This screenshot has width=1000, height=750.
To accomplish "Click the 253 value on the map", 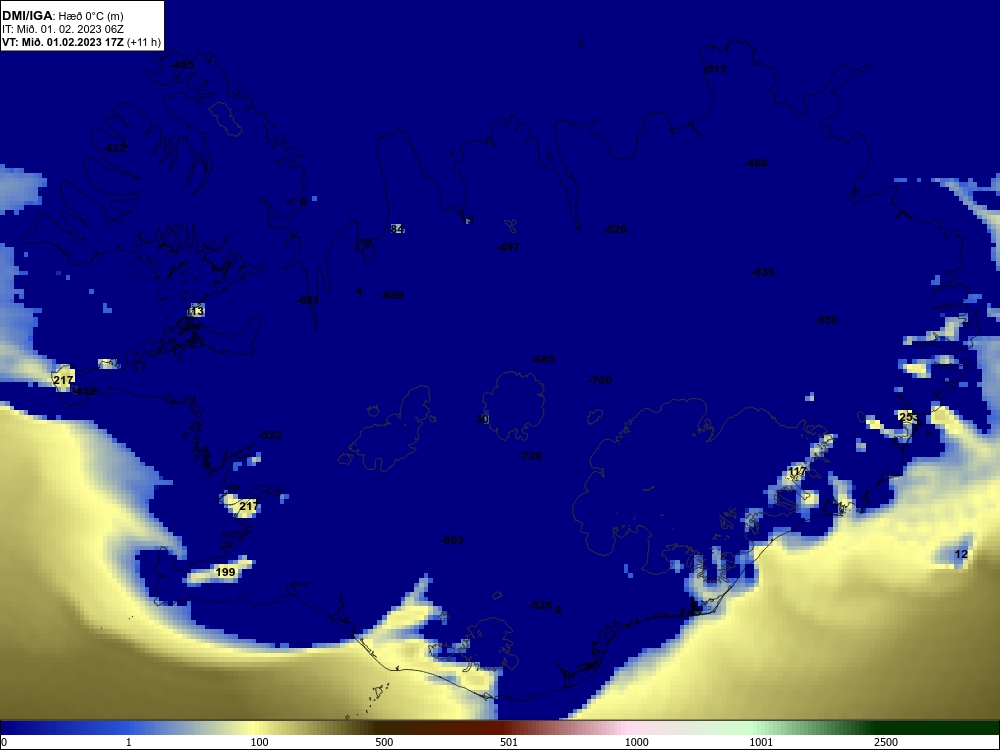I will point(908,417).
